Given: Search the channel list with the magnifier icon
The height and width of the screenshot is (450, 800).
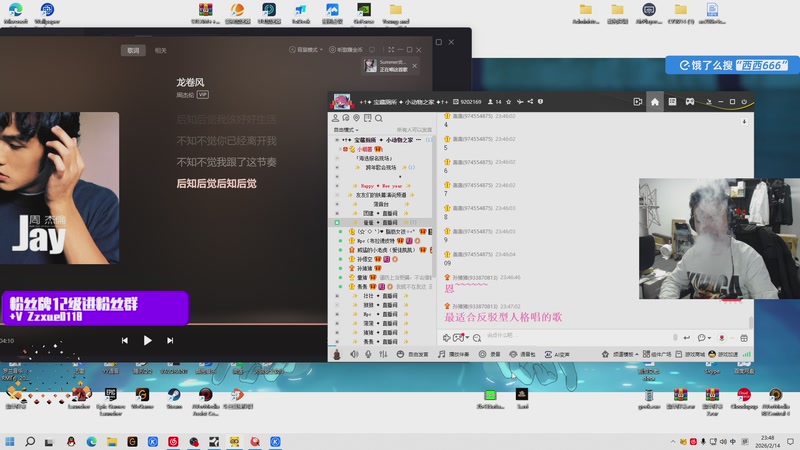Looking at the screenshot, I should [379, 118].
